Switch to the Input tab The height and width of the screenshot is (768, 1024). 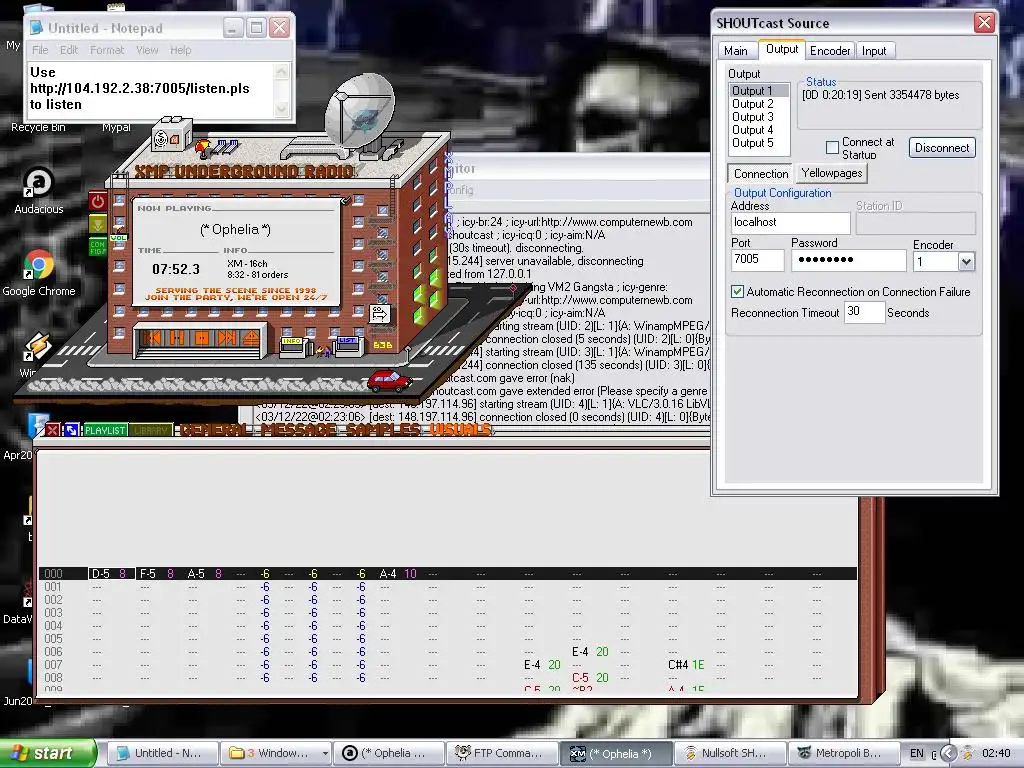tap(874, 51)
